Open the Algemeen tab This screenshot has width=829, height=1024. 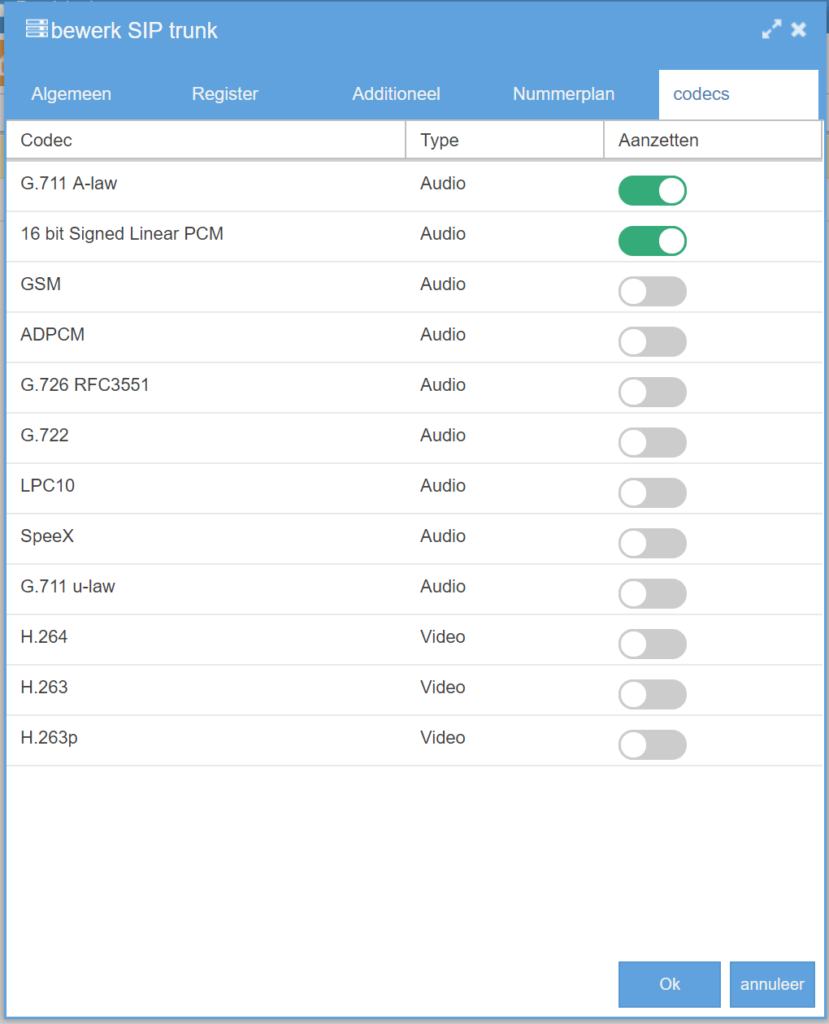pos(71,94)
